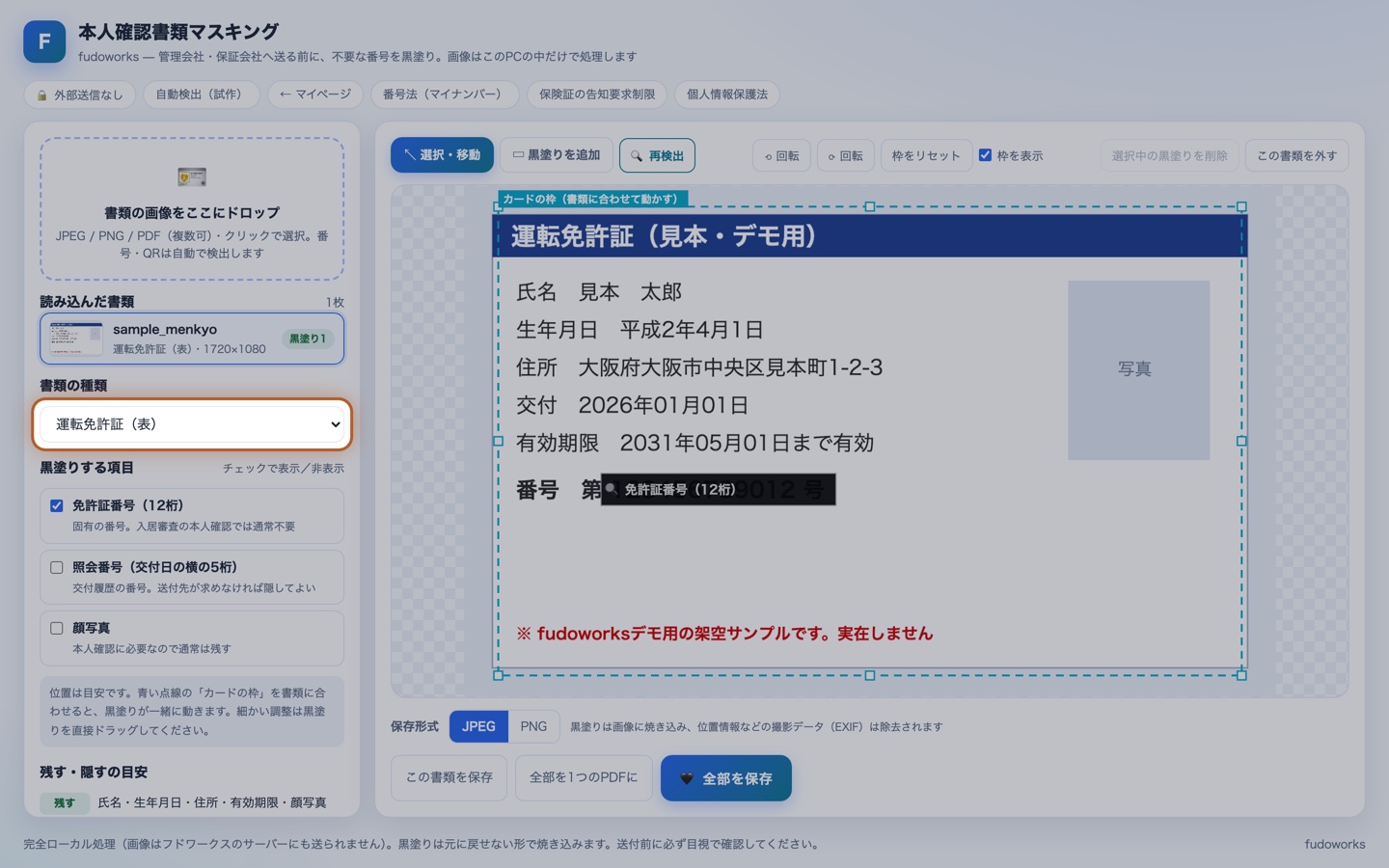The height and width of the screenshot is (868, 1389).
Task: Click この書類を保存 button
Action: tap(449, 777)
